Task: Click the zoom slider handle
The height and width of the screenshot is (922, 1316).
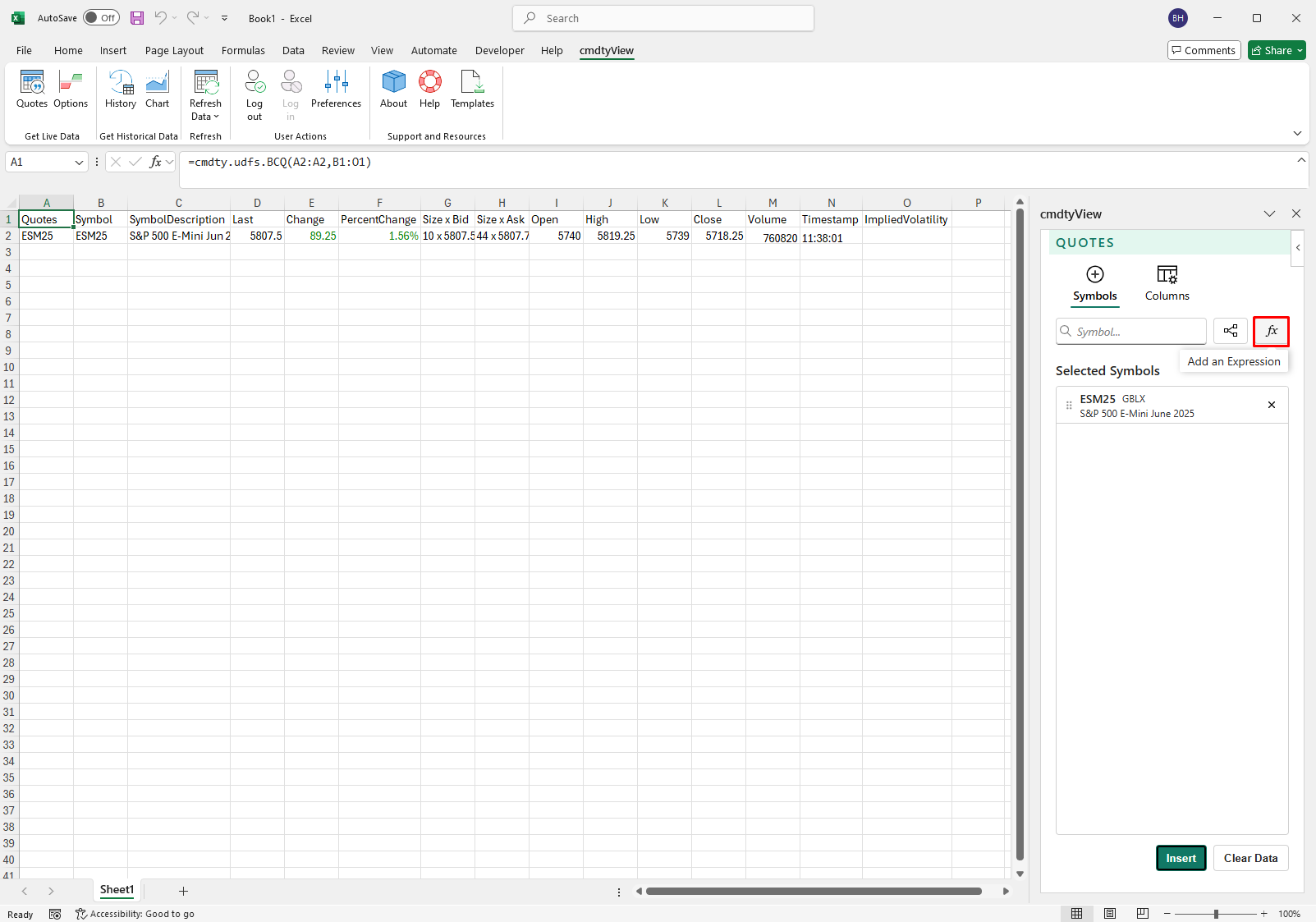Action: tap(1216, 914)
